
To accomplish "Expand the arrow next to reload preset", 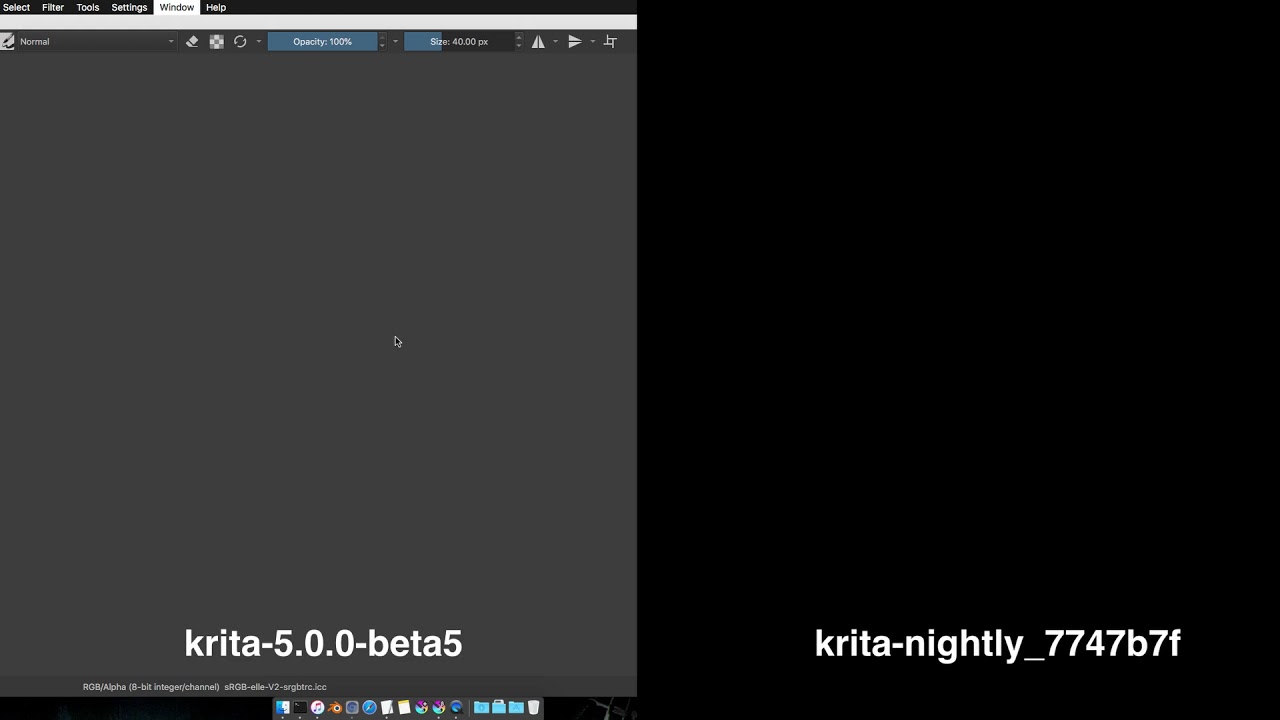I will [259, 41].
